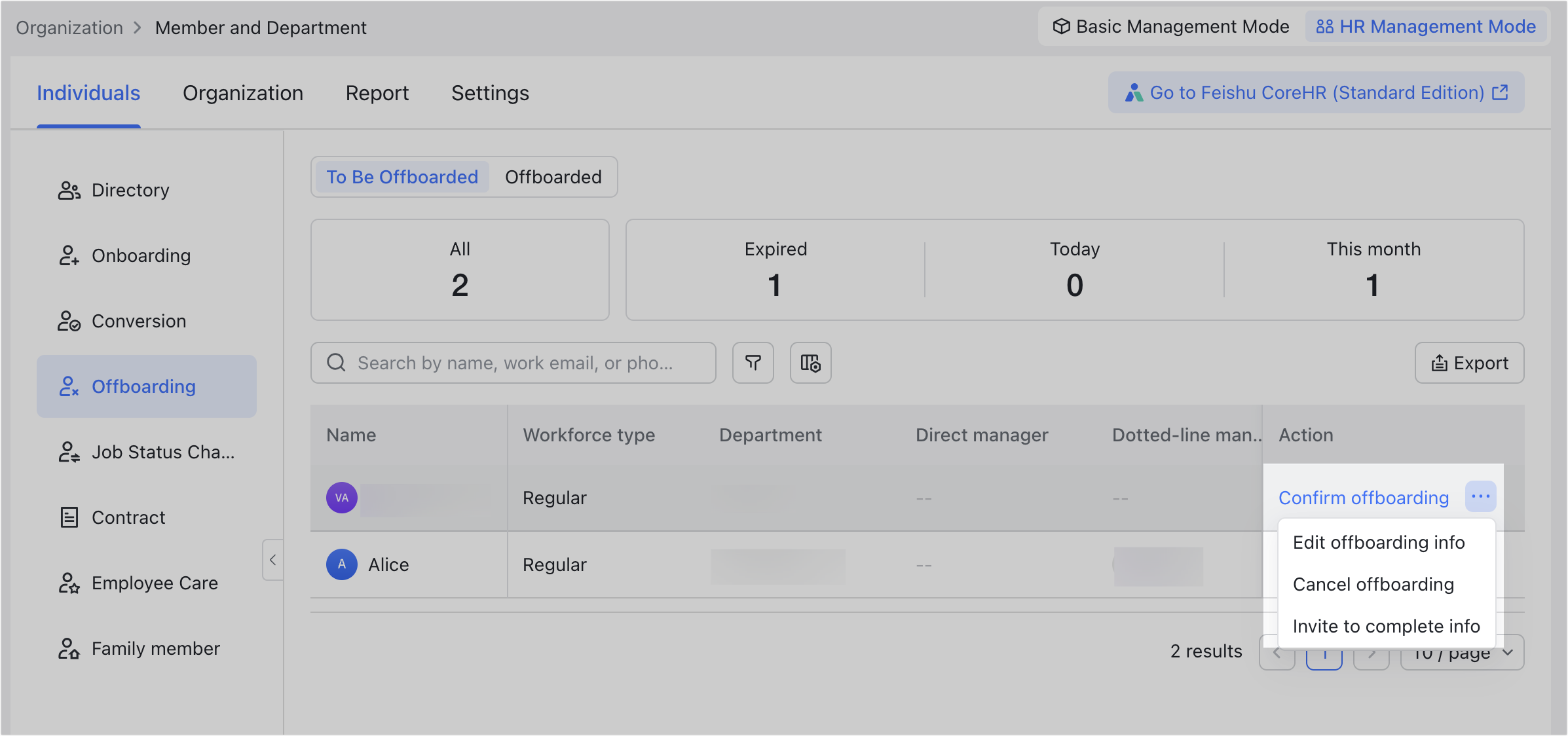Open the Directory section in sidebar
Screen dimensions: 1568x736
[x=130, y=190]
